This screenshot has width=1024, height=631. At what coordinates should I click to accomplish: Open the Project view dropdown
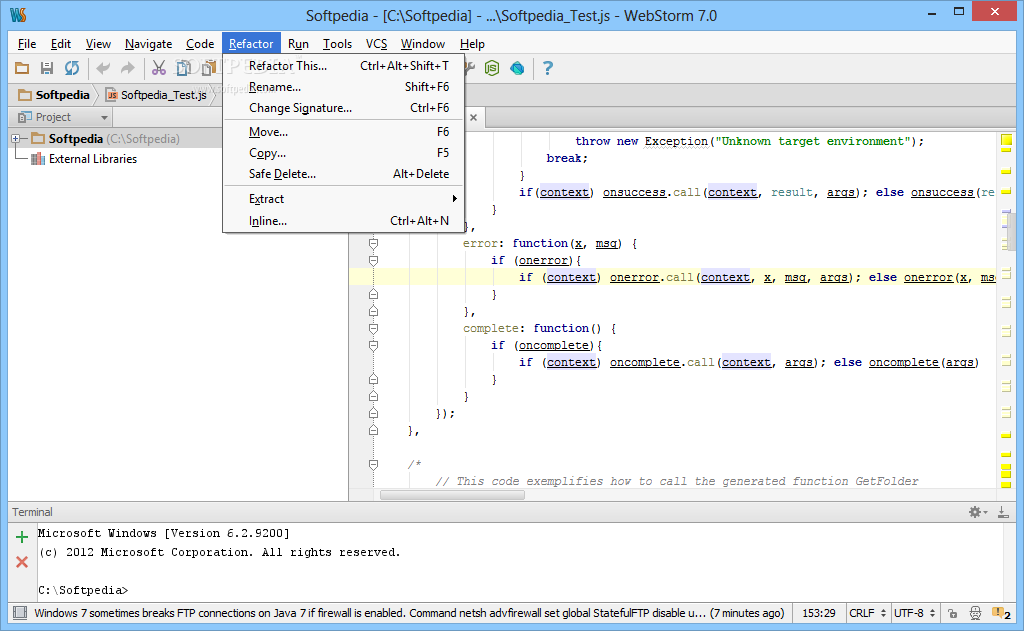coord(62,117)
